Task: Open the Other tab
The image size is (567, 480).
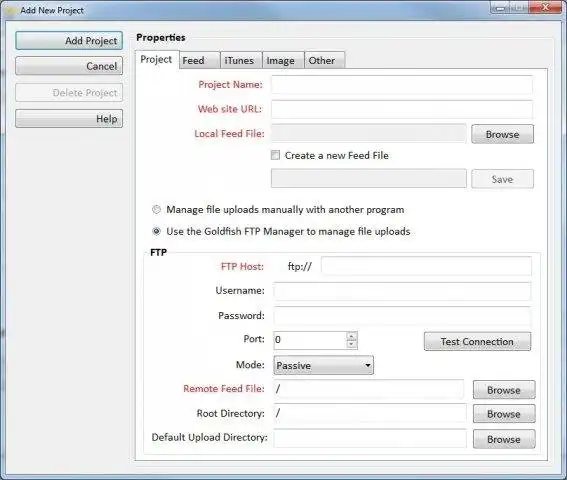Action: click(x=324, y=60)
